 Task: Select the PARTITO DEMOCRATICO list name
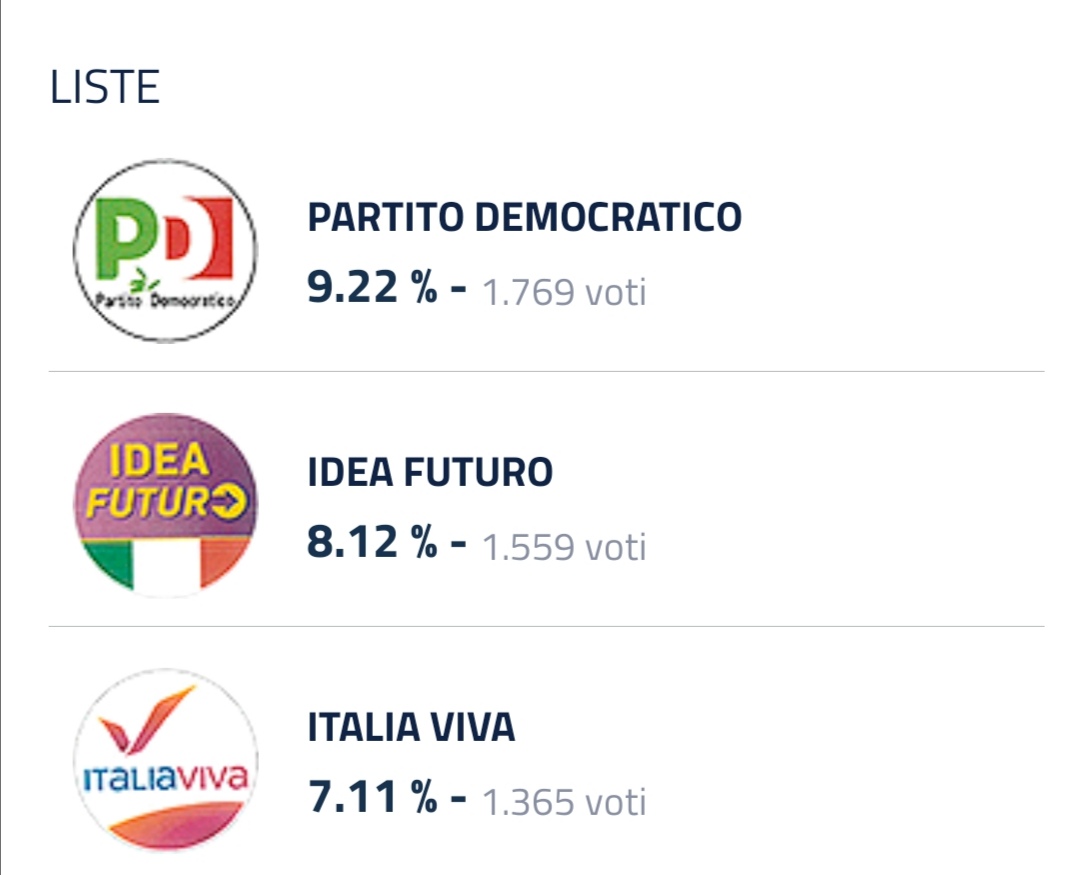pyautogui.click(x=524, y=217)
